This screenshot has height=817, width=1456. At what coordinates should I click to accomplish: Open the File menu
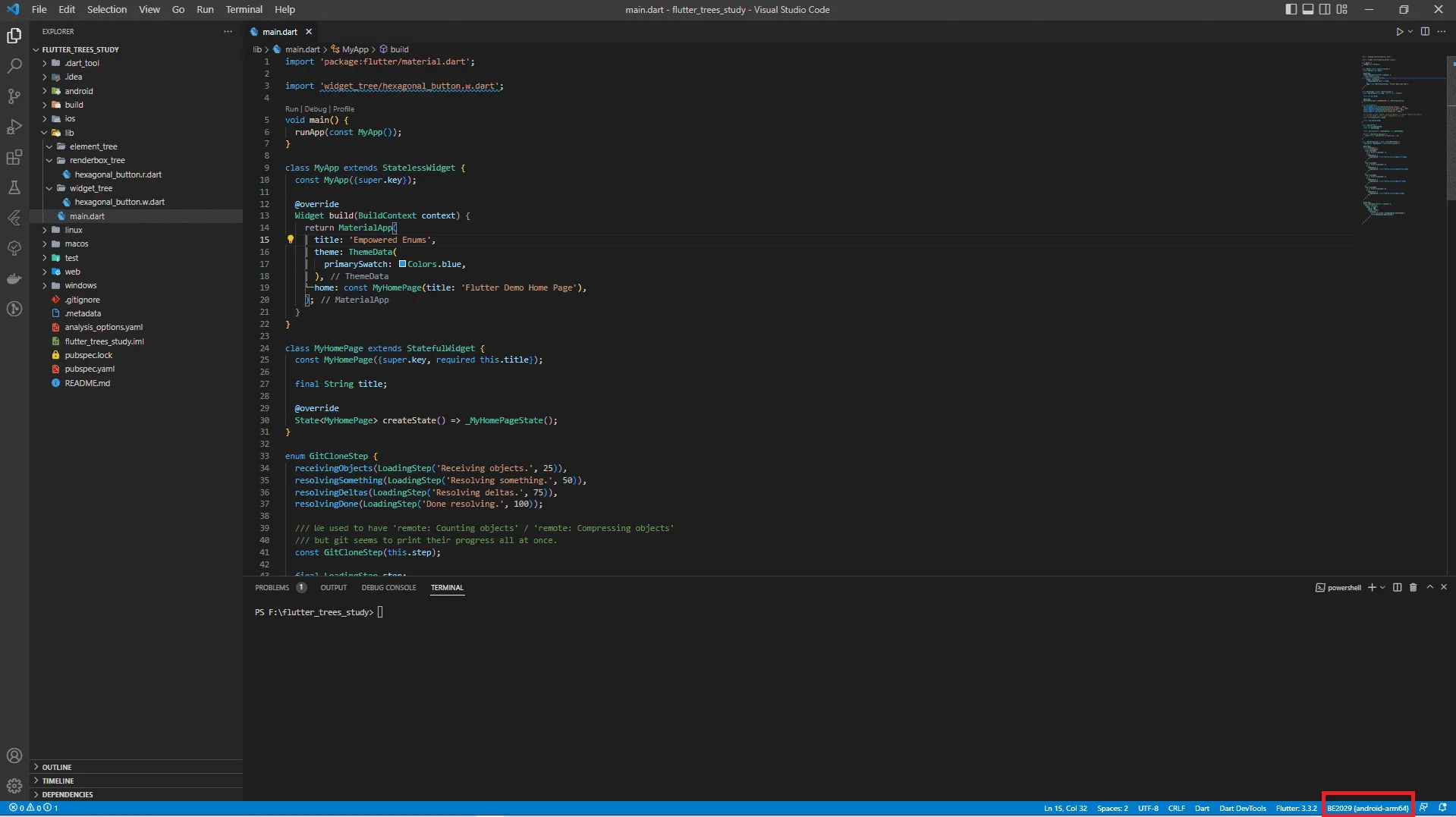pos(39,10)
